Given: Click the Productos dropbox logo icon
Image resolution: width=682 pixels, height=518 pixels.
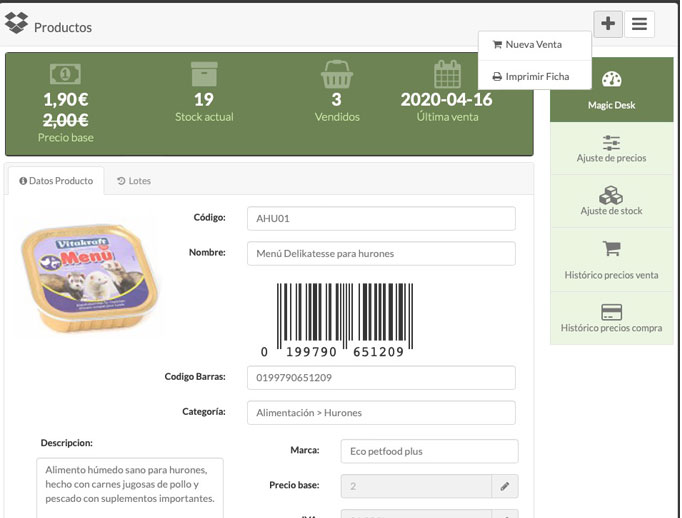Looking at the screenshot, I should 17,25.
